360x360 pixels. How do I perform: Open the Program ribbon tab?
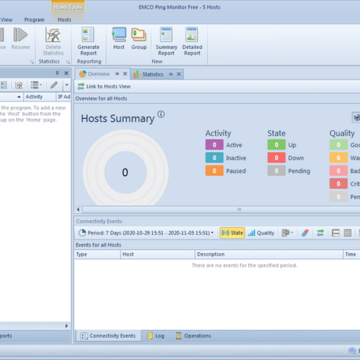pyautogui.click(x=34, y=20)
